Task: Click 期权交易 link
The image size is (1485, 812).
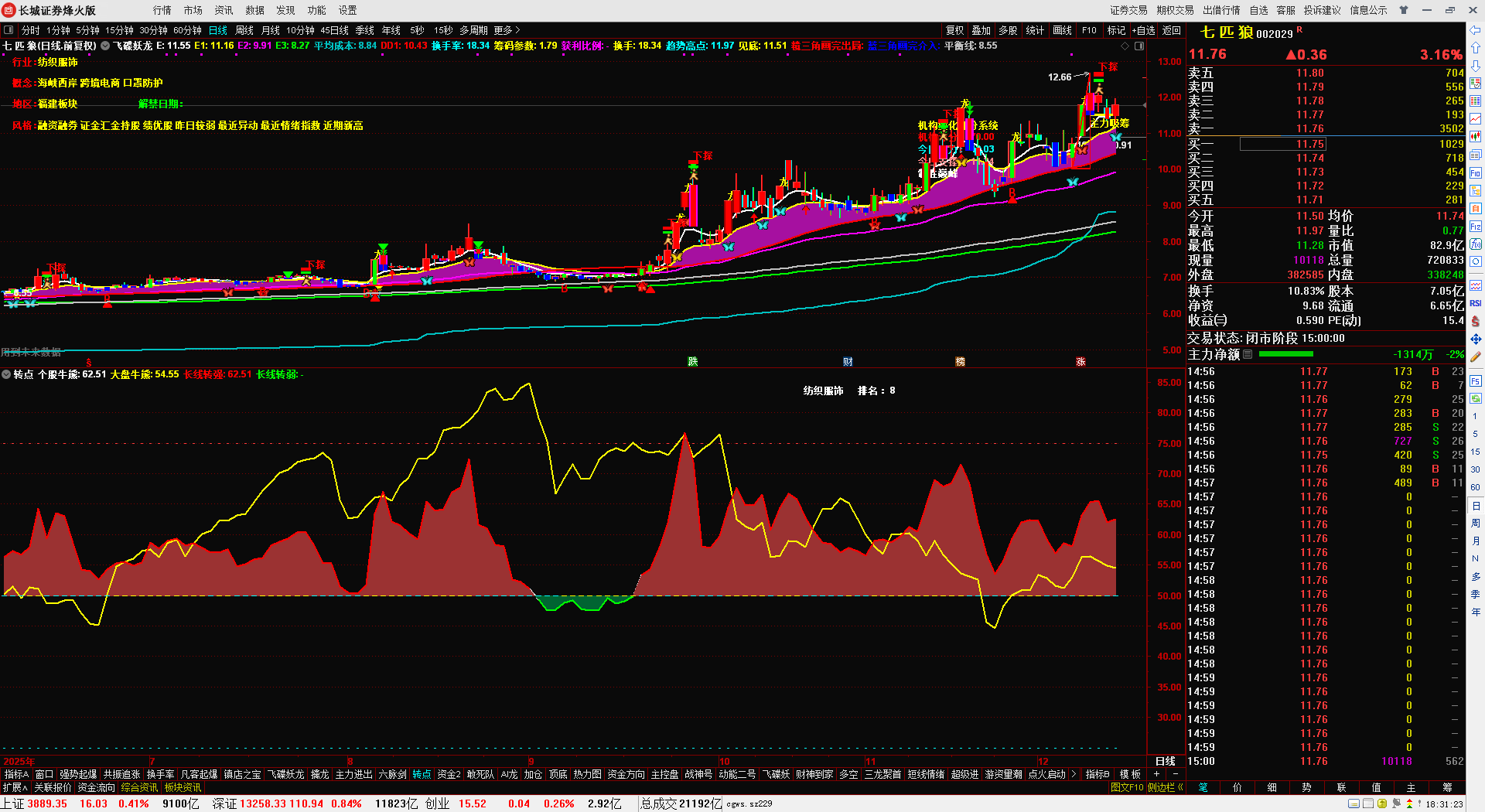Action: (x=1176, y=10)
